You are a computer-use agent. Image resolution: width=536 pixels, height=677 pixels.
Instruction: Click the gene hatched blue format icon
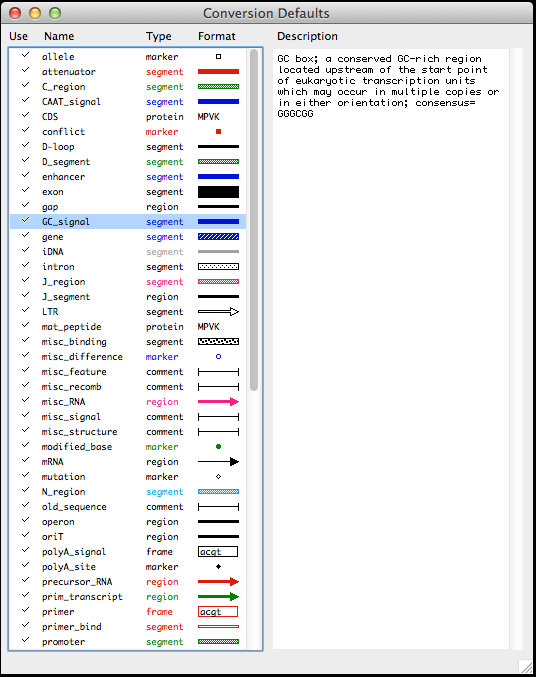click(x=218, y=237)
